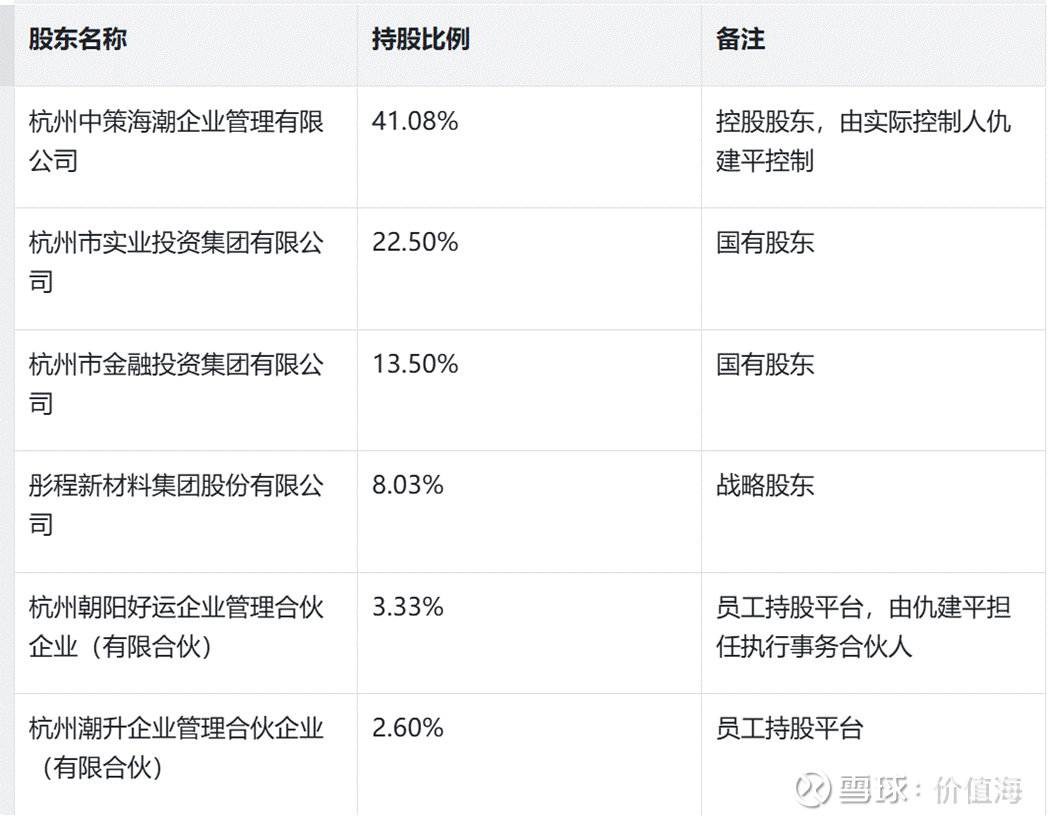1053x822 pixels.
Task: Click the 员工持股平台，由仇建平担任执行事务合伙人 remark
Action: [863, 626]
